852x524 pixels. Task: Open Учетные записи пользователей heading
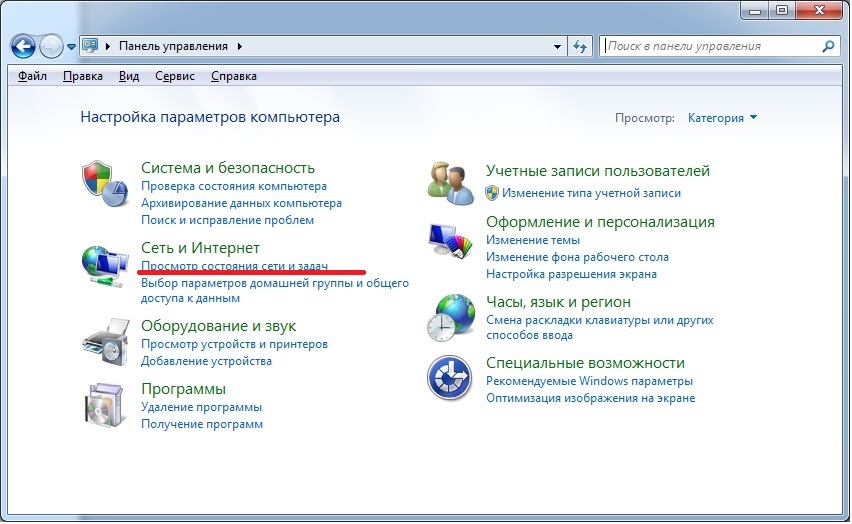point(598,171)
